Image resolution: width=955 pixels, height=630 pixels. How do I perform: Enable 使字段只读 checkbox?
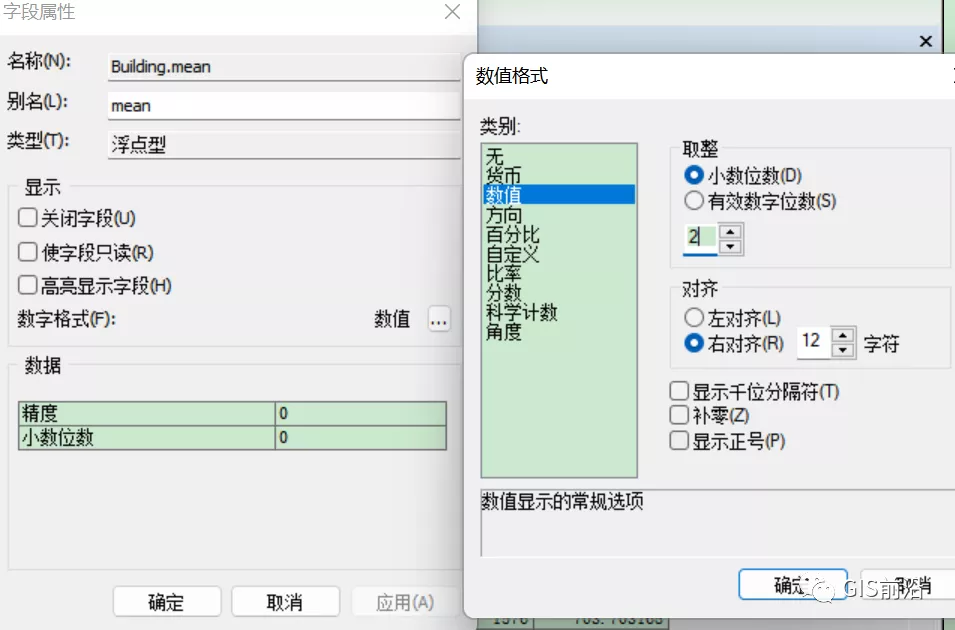click(x=27, y=252)
